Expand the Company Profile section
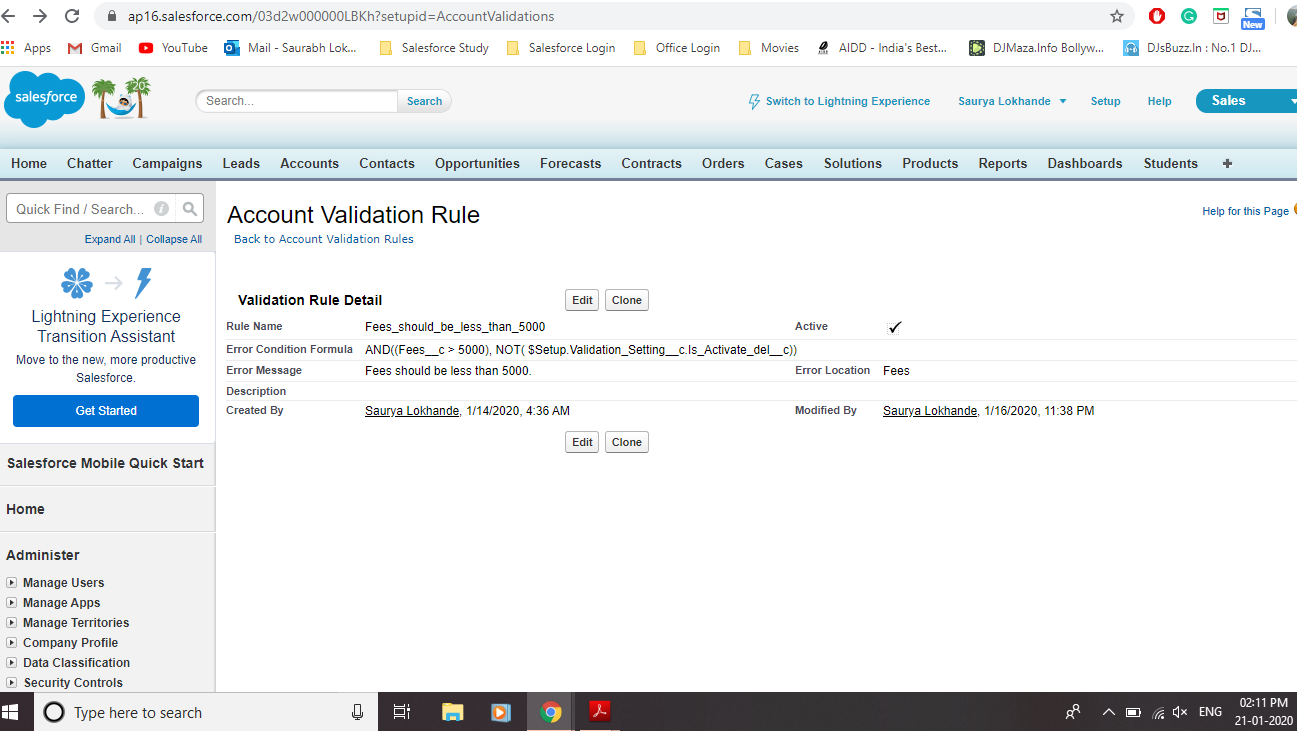The height and width of the screenshot is (731, 1297). point(12,643)
